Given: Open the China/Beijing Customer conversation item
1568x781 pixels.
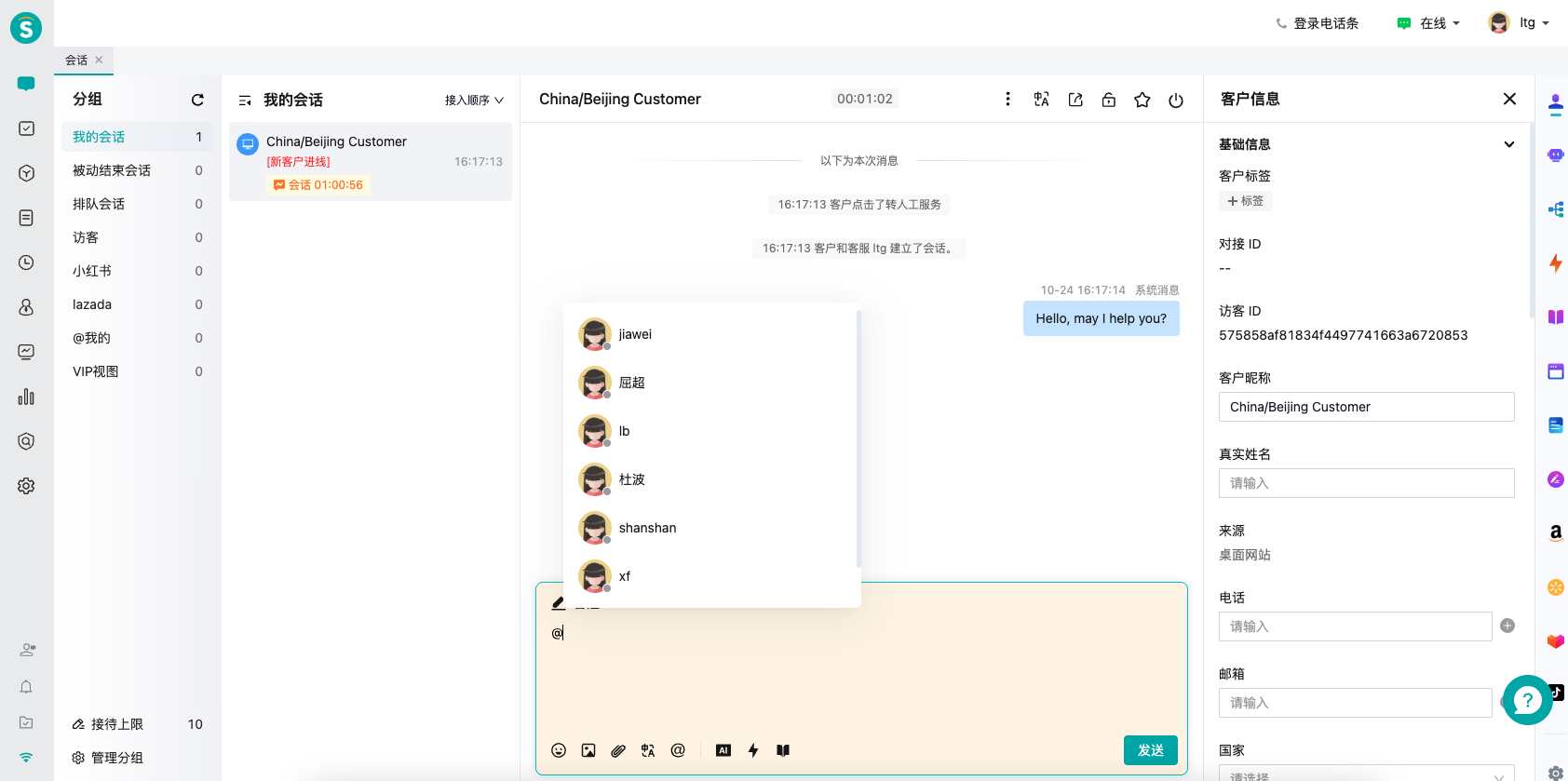Looking at the screenshot, I should coord(371,162).
